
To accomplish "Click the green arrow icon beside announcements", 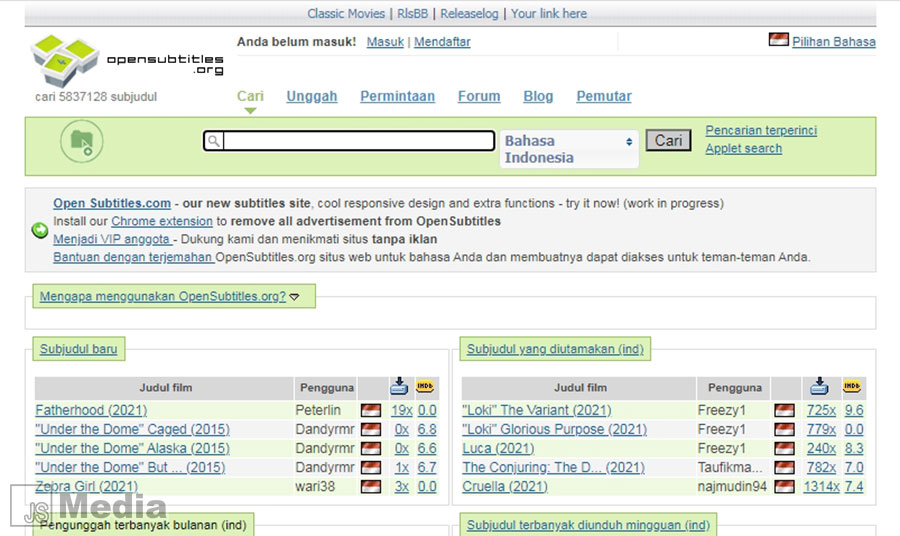I will 40,230.
